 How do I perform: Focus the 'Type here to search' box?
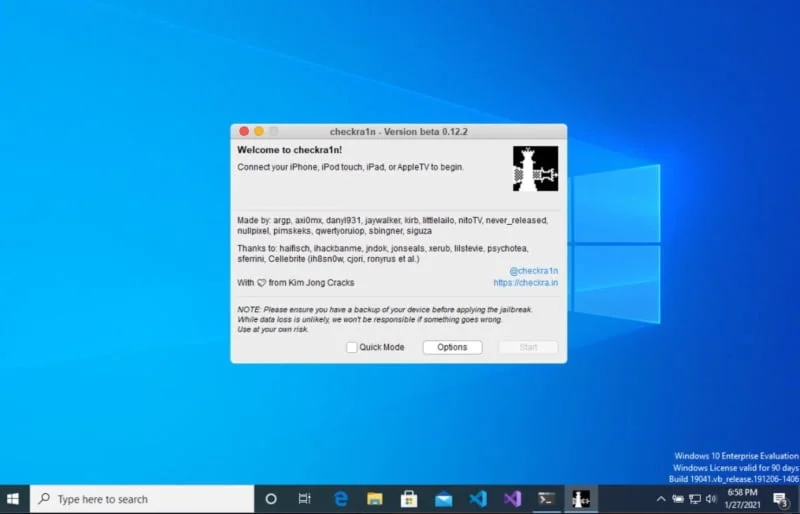(x=142, y=499)
